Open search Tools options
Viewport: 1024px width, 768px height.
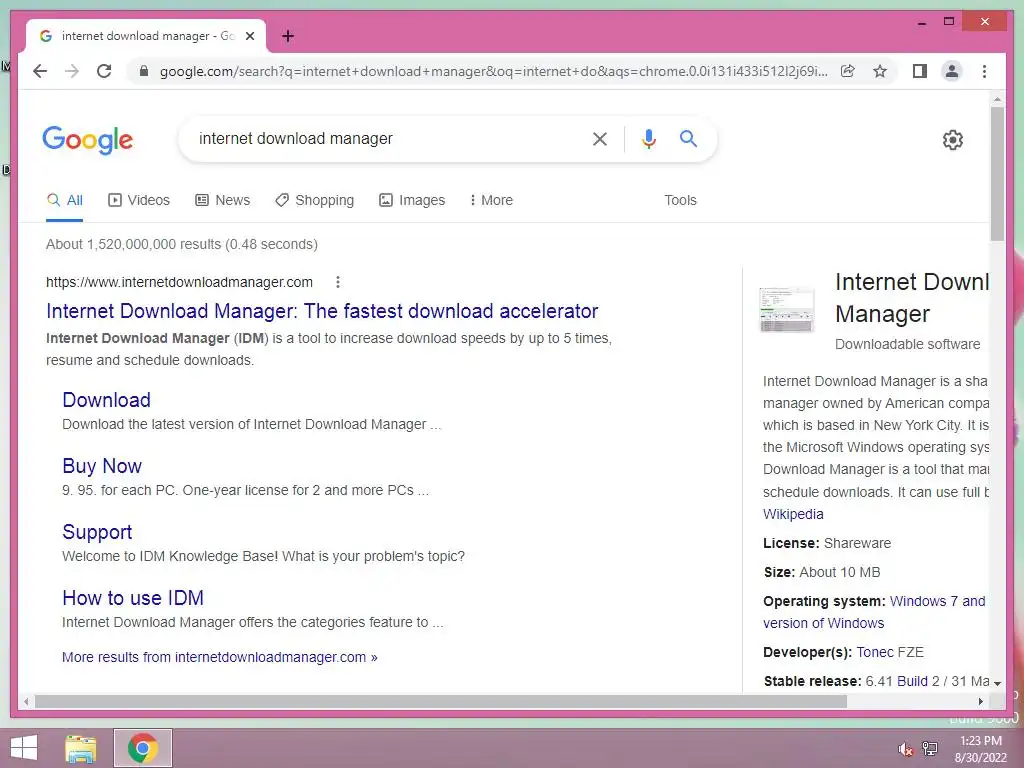[680, 200]
